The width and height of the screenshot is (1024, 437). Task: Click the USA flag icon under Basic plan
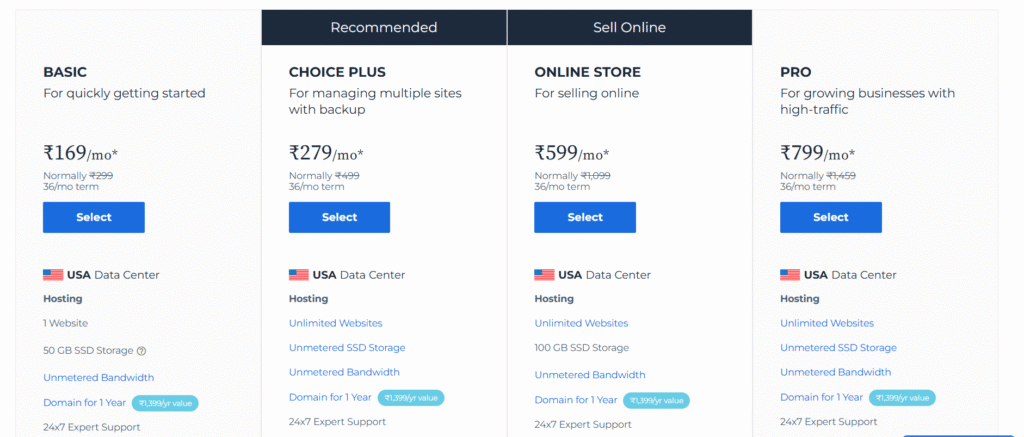tap(53, 275)
